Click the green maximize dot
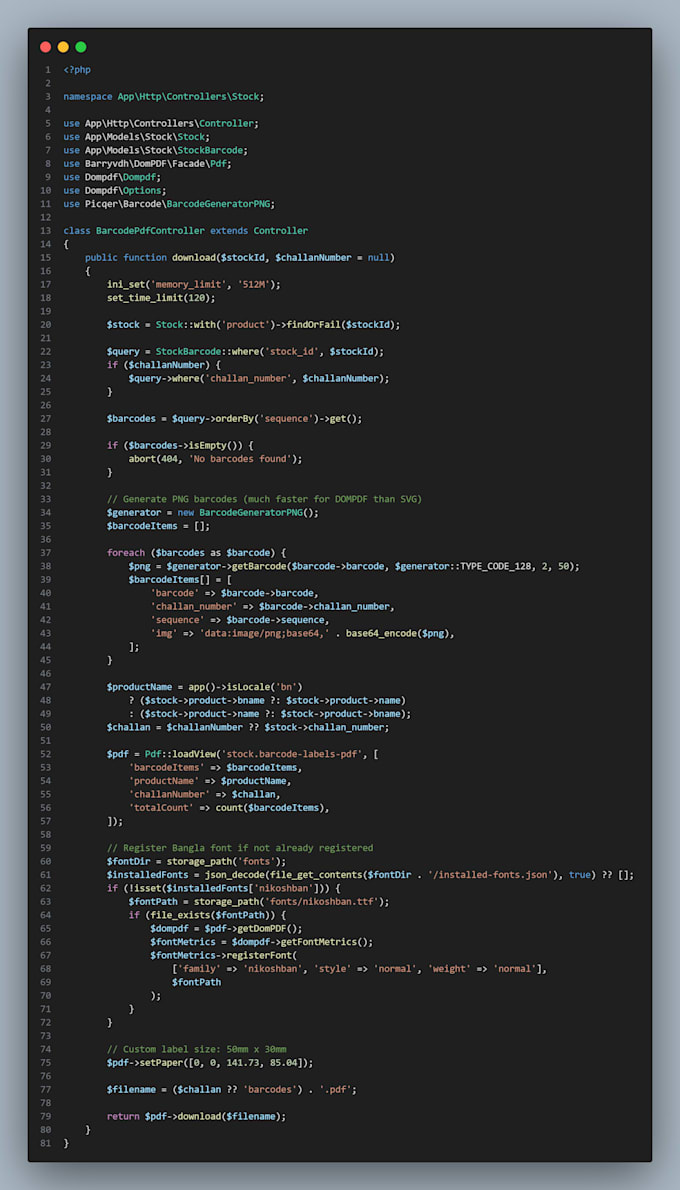Screen dimensions: 680x1190 (x=80, y=47)
